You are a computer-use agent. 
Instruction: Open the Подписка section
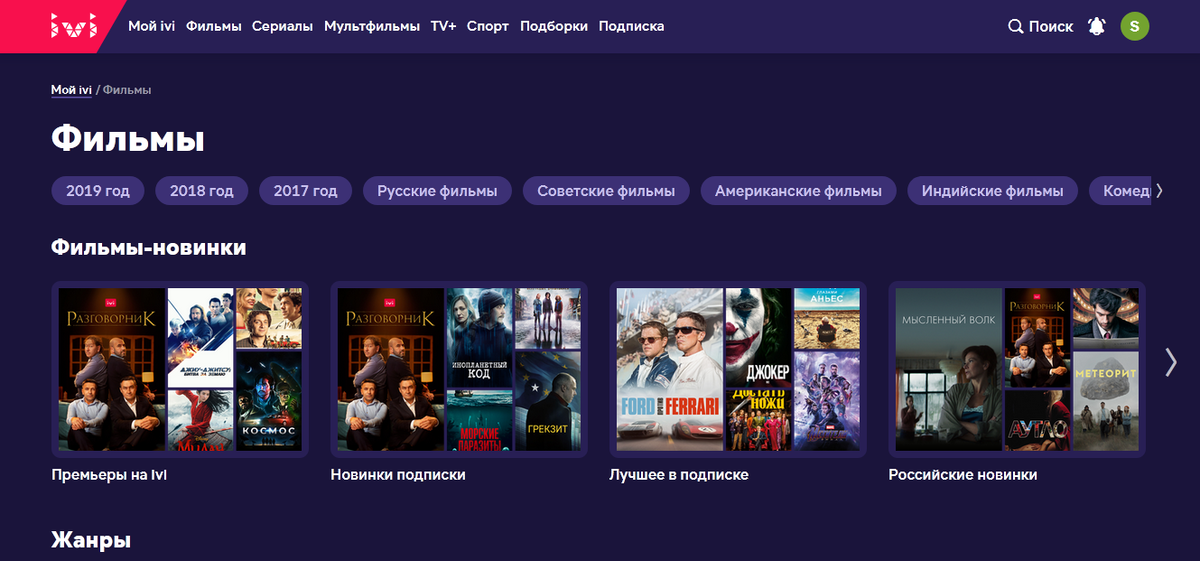click(631, 26)
